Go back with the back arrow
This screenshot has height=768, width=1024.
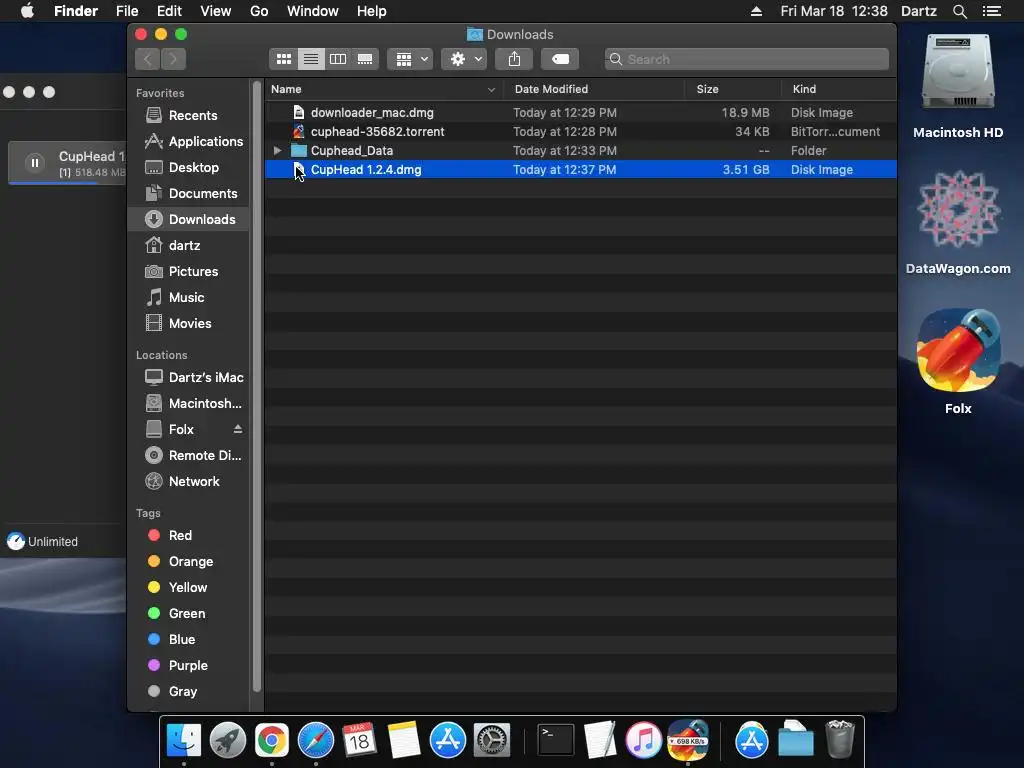148,59
